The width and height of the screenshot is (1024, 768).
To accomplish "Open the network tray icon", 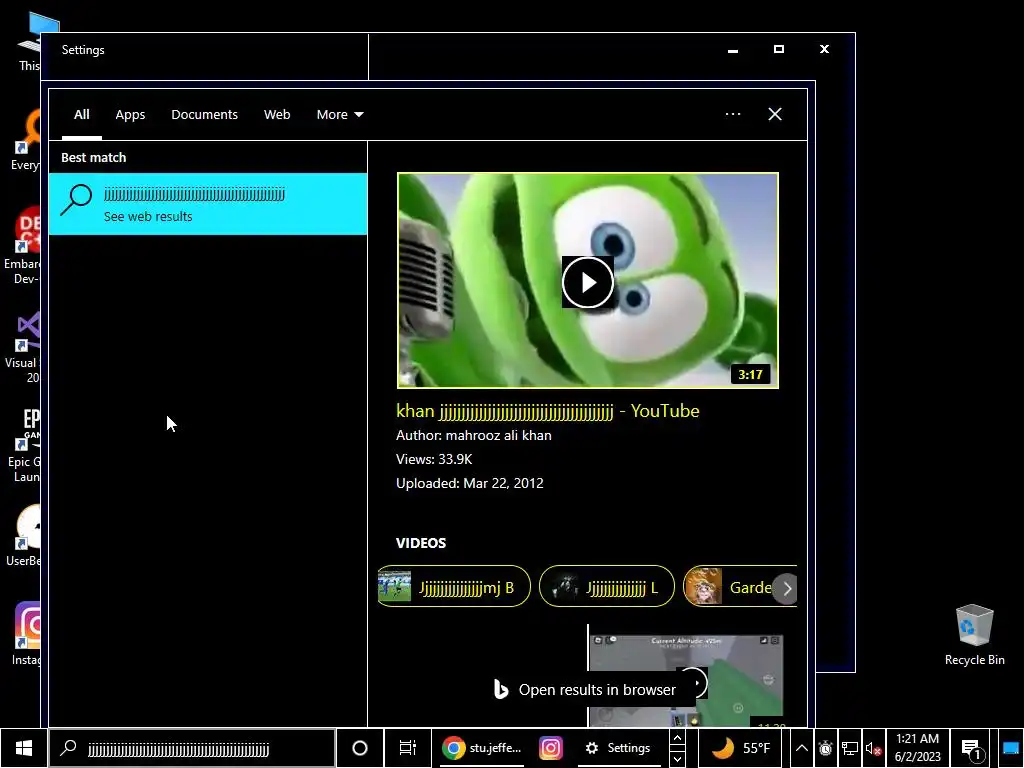I will [850, 749].
